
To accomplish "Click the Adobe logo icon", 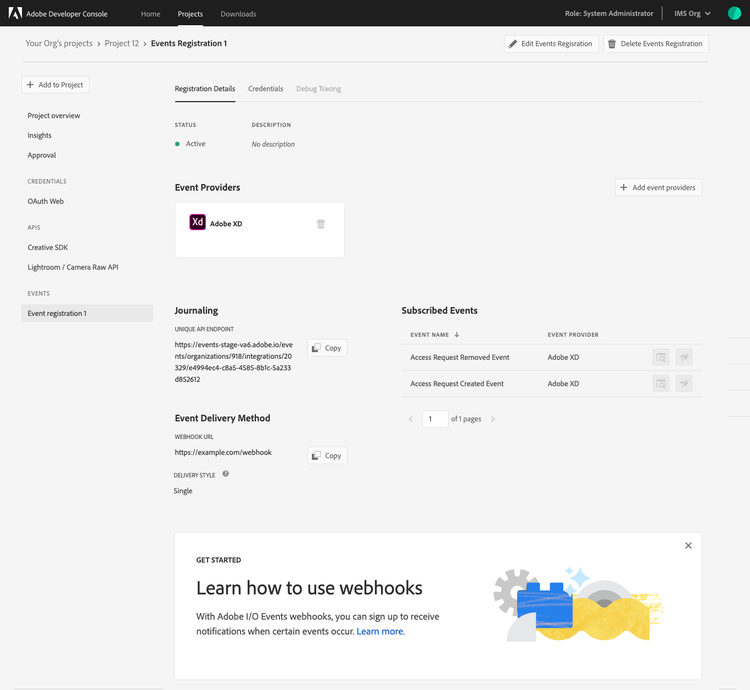I will (15, 13).
